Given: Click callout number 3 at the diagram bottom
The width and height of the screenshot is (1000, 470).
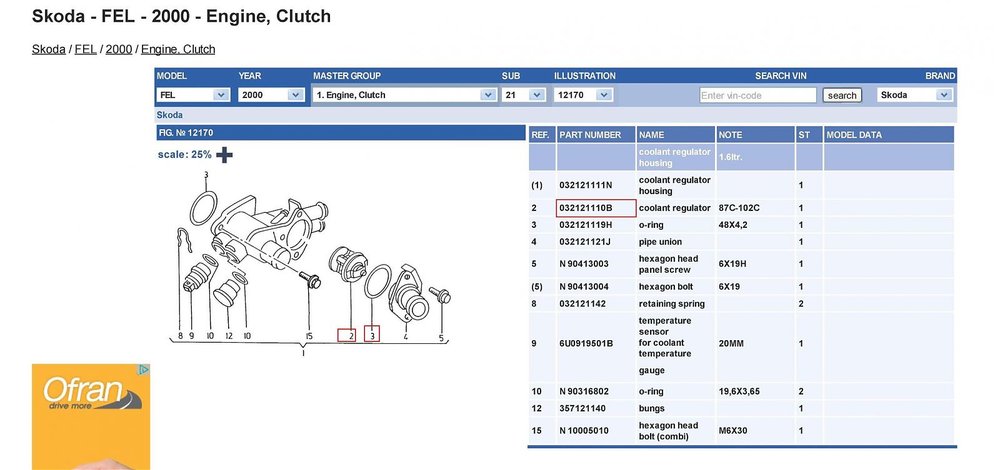Looking at the screenshot, I should (x=372, y=334).
